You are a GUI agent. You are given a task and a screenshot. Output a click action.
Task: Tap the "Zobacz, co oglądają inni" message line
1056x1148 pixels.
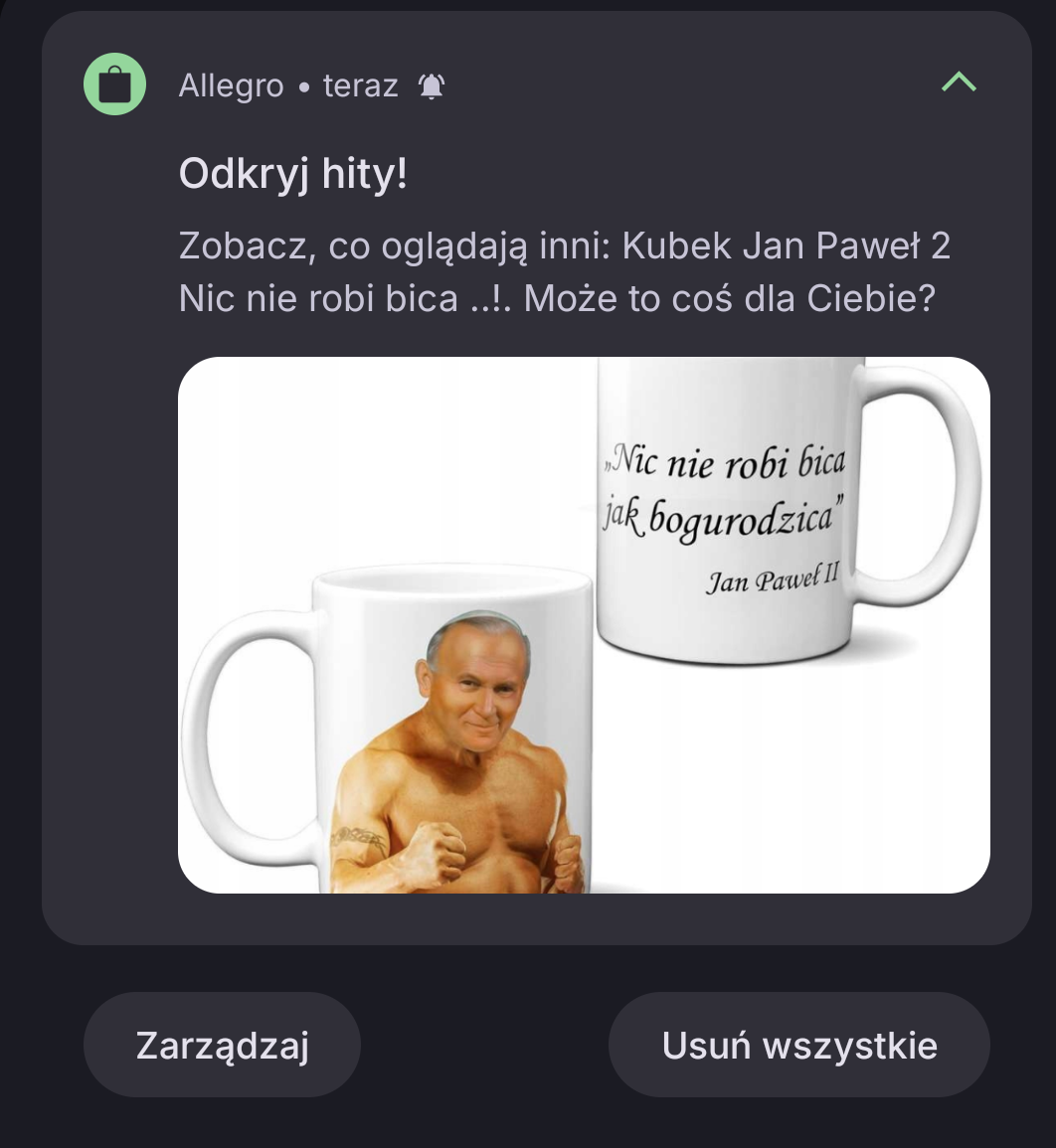pos(394,246)
